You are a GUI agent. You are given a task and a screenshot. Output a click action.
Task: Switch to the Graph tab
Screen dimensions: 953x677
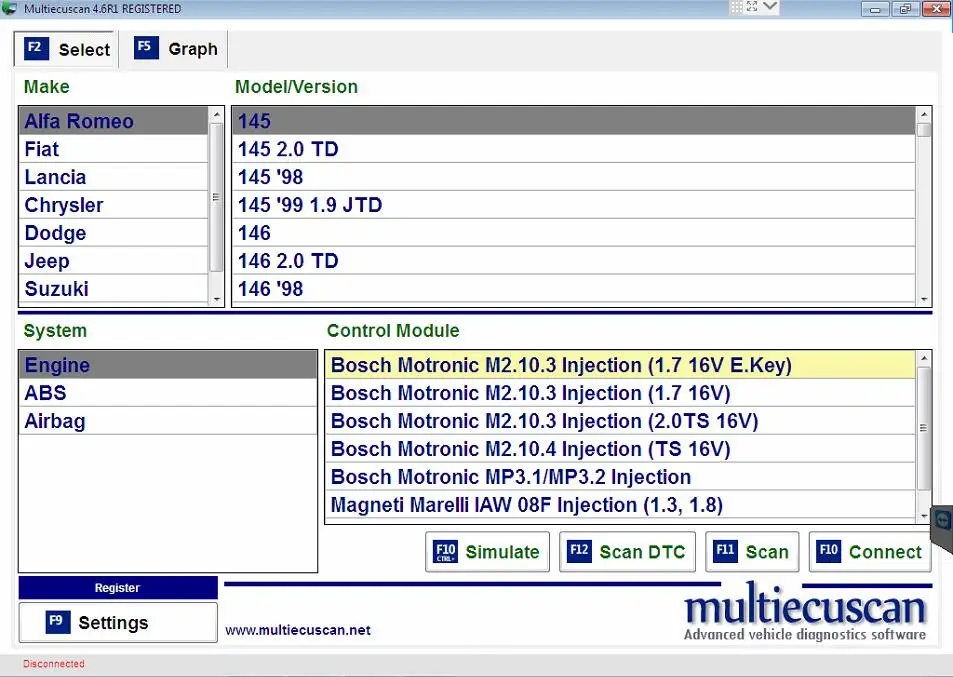175,49
